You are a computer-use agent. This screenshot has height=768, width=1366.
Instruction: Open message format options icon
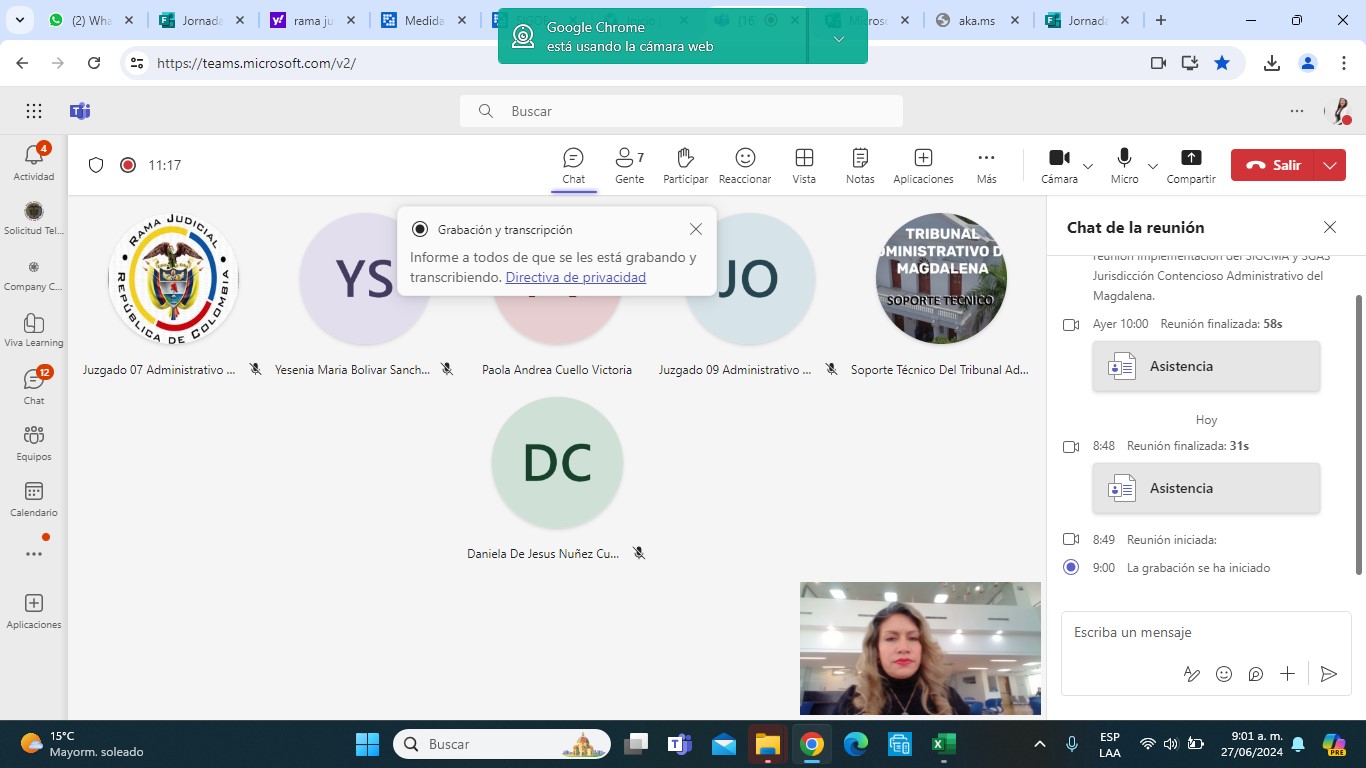point(1191,674)
